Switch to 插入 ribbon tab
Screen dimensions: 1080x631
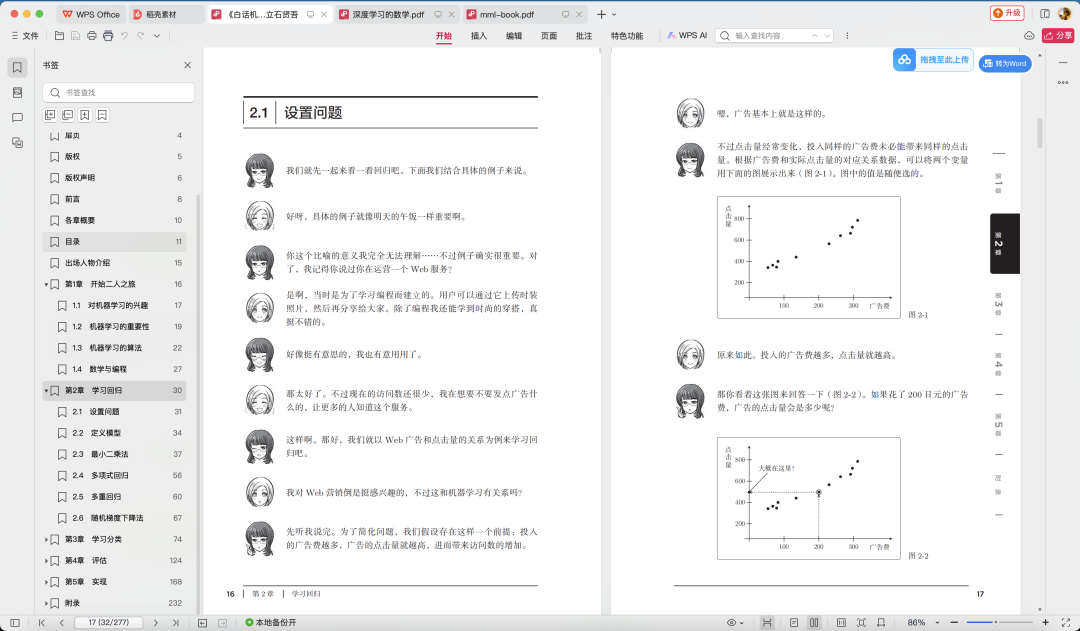(479, 35)
